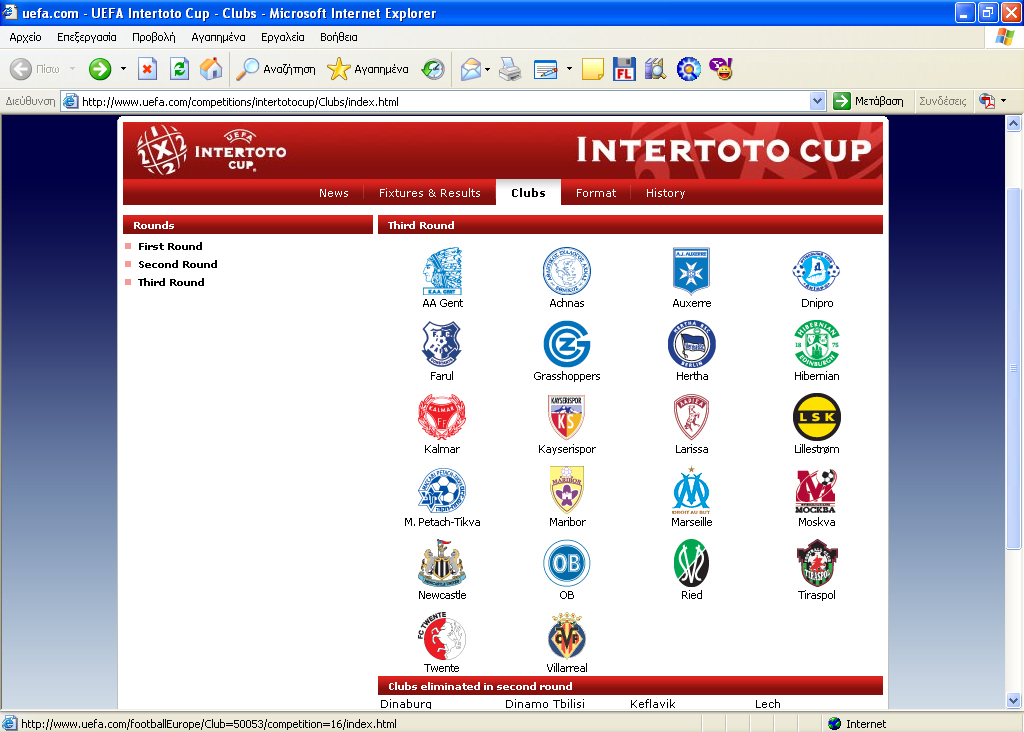The width and height of the screenshot is (1024, 732).
Task: Open the Εργαλεία menu
Action: pos(283,37)
